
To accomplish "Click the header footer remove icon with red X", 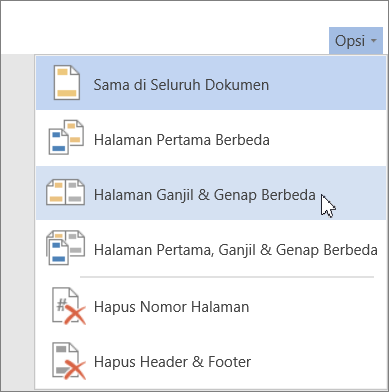I will tap(68, 361).
